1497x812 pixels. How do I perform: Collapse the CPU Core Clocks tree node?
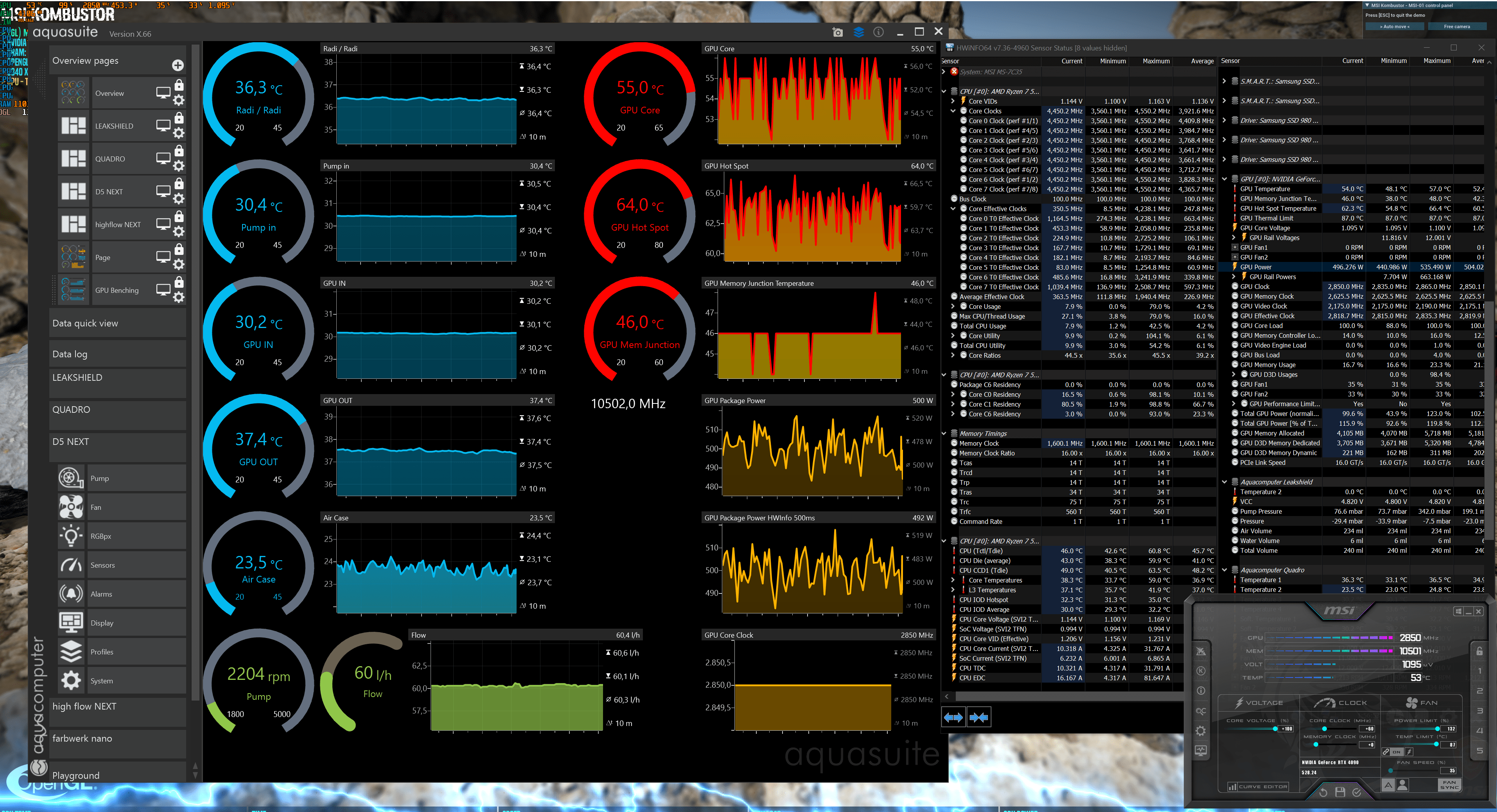coord(953,111)
